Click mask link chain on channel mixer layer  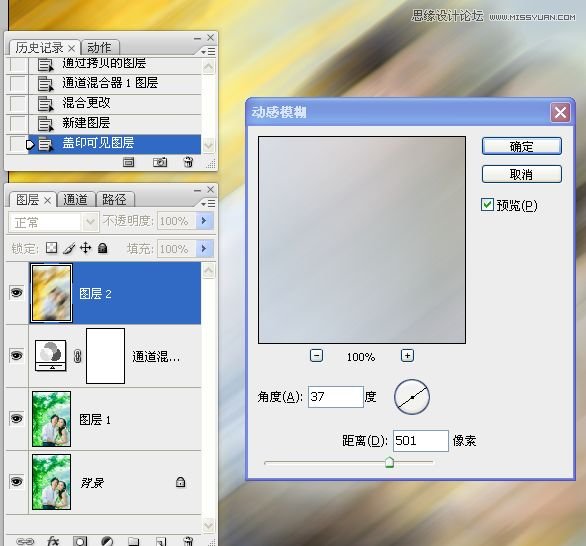77,356
